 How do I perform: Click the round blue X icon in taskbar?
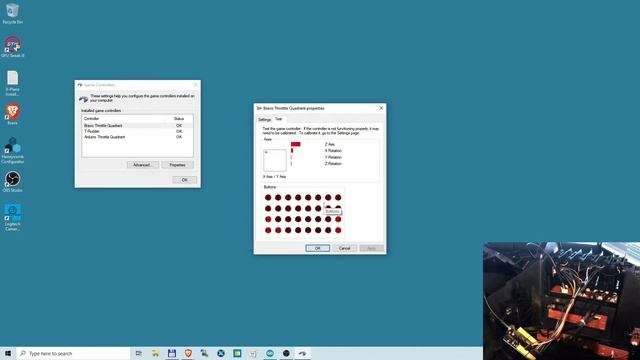[221, 353]
